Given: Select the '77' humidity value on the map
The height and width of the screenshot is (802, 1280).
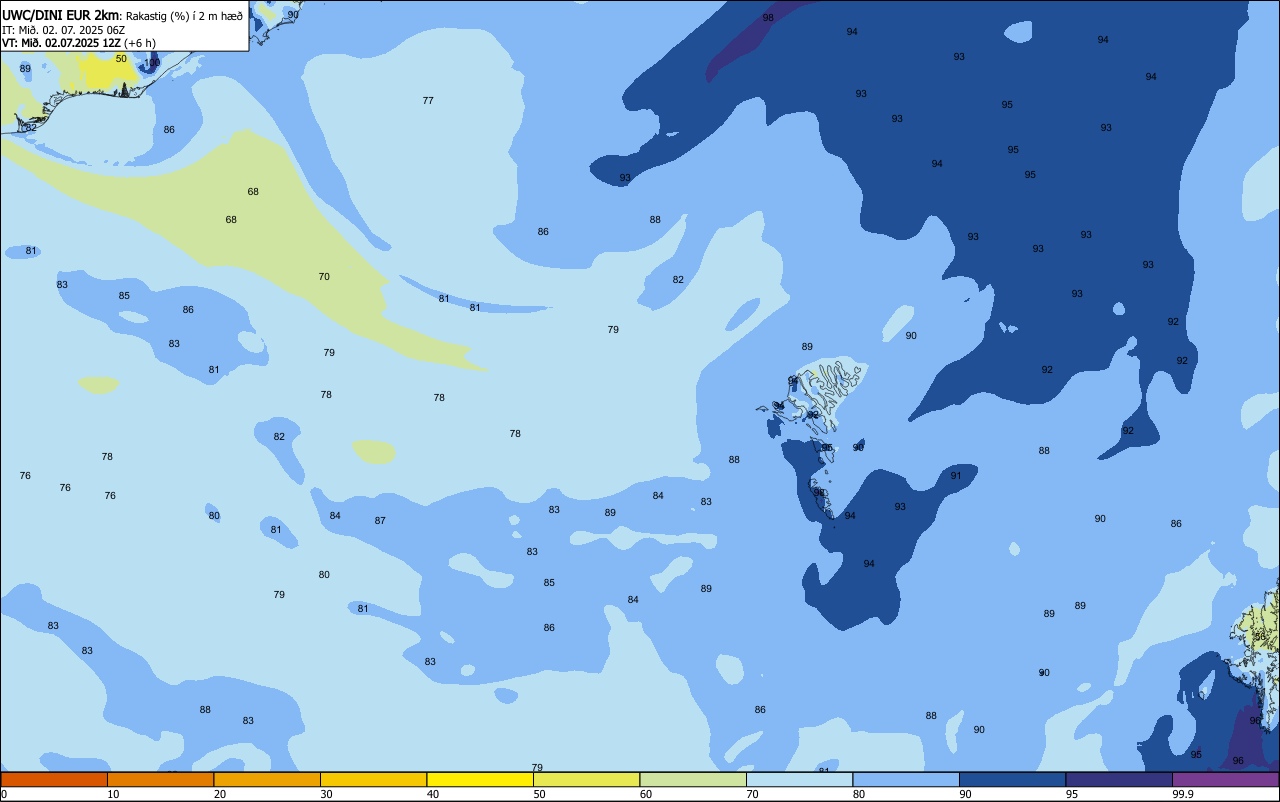Looking at the screenshot, I should (x=428, y=101).
